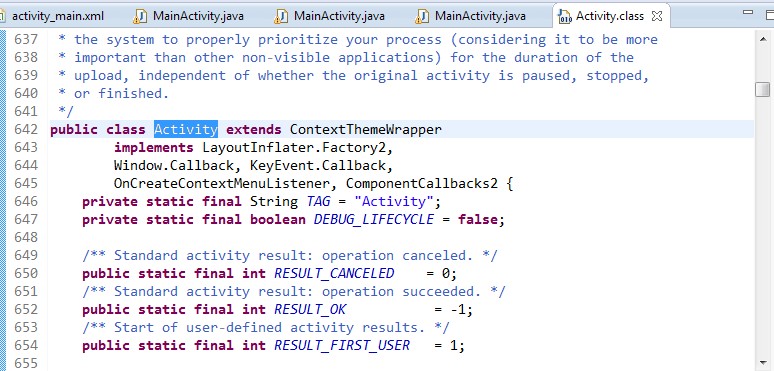Click the scrollbar down arrow
This screenshot has width=774, height=371.
(763, 363)
